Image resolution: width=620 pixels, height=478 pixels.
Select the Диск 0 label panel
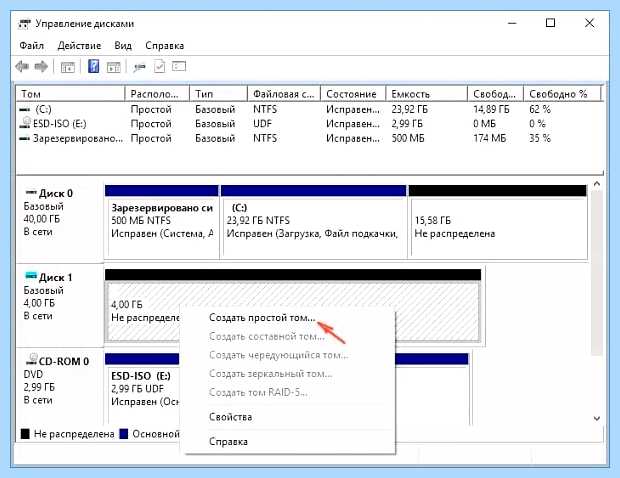point(59,221)
